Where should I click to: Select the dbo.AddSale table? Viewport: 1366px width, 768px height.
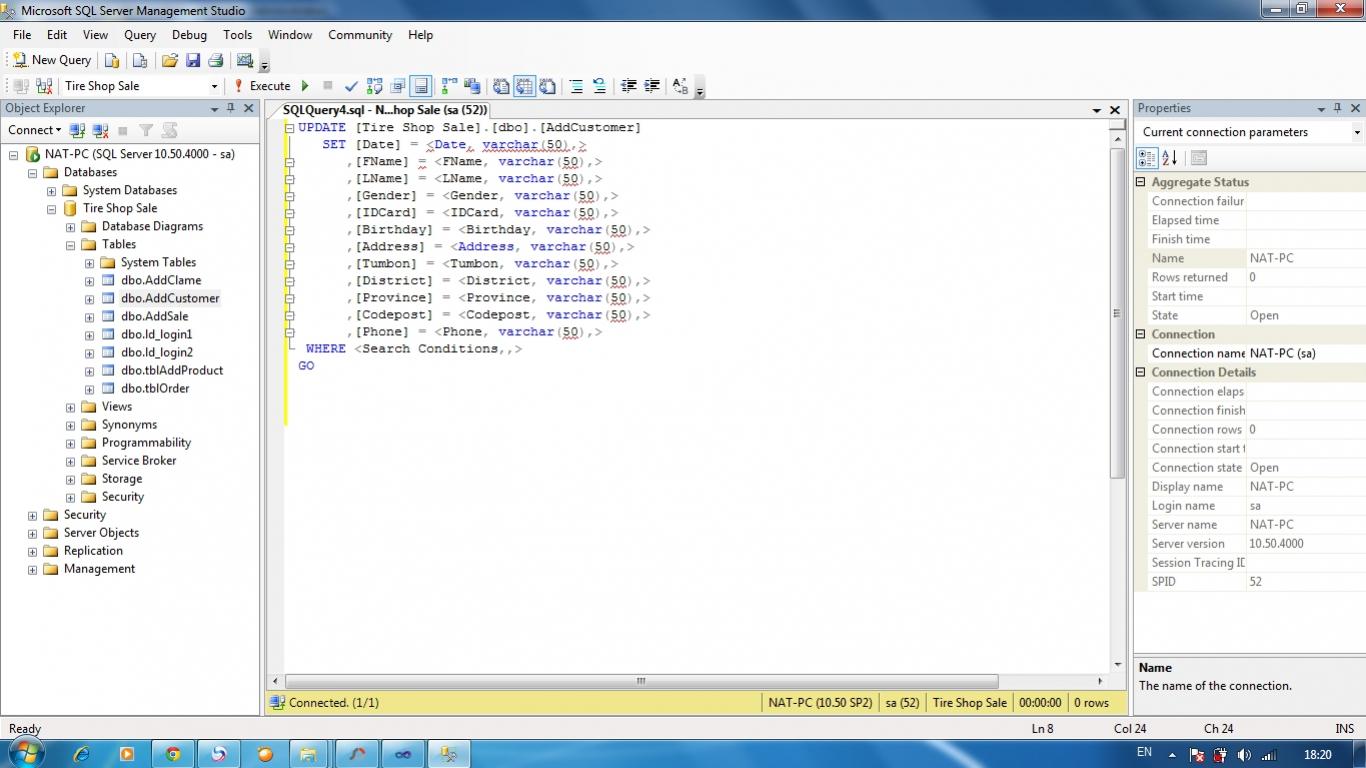pos(154,317)
